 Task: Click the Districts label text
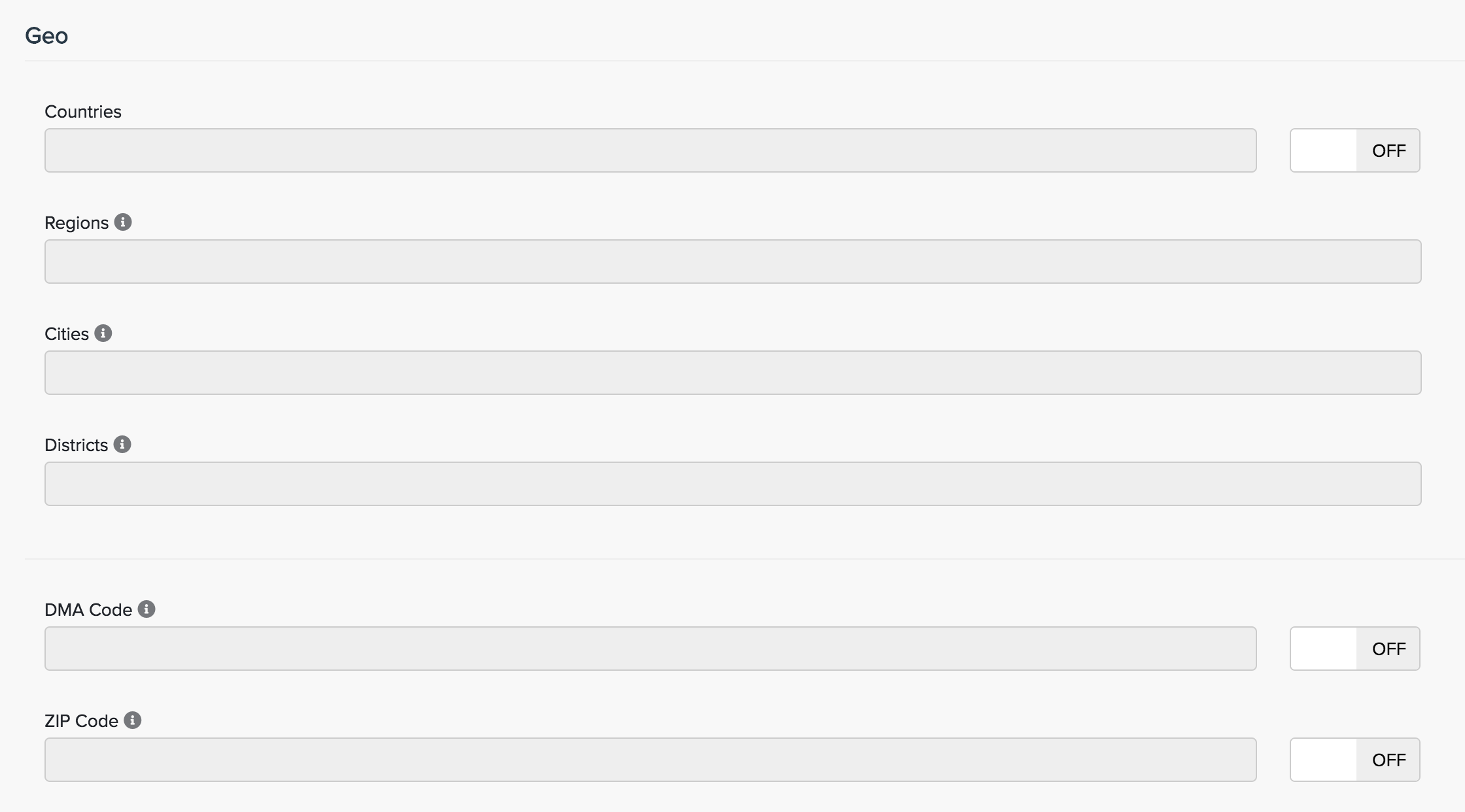76,445
